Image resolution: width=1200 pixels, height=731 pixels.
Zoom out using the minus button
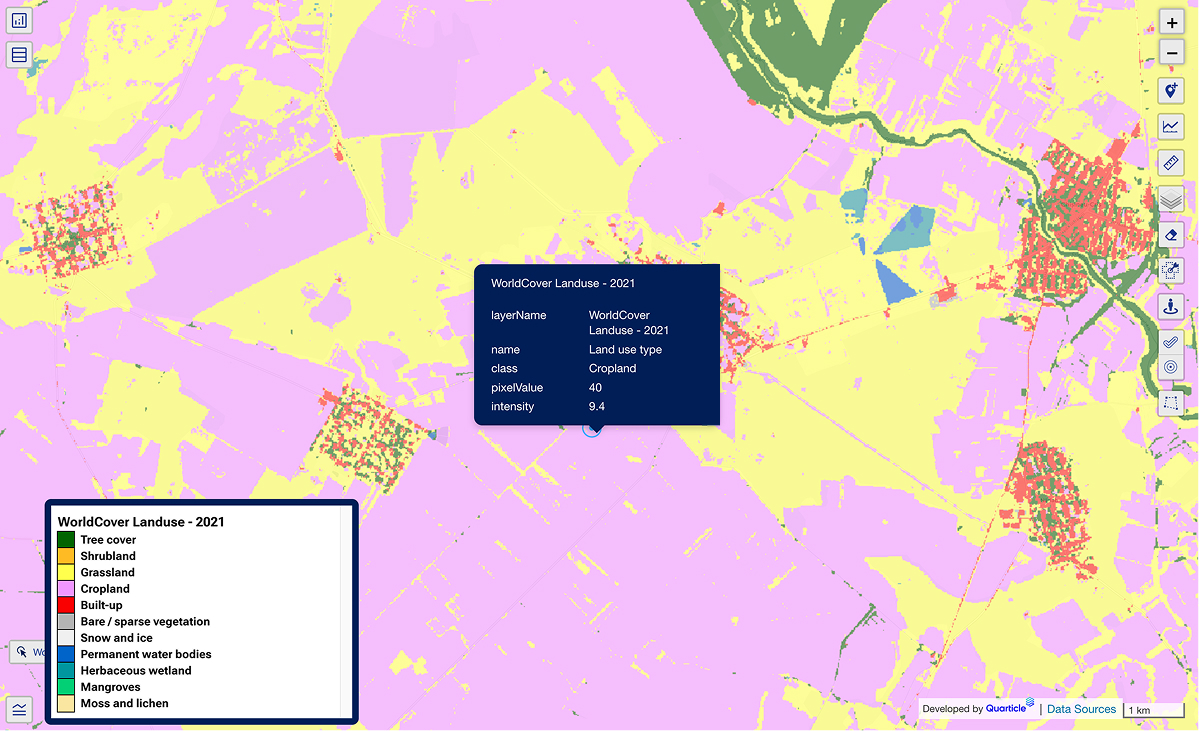click(1170, 54)
